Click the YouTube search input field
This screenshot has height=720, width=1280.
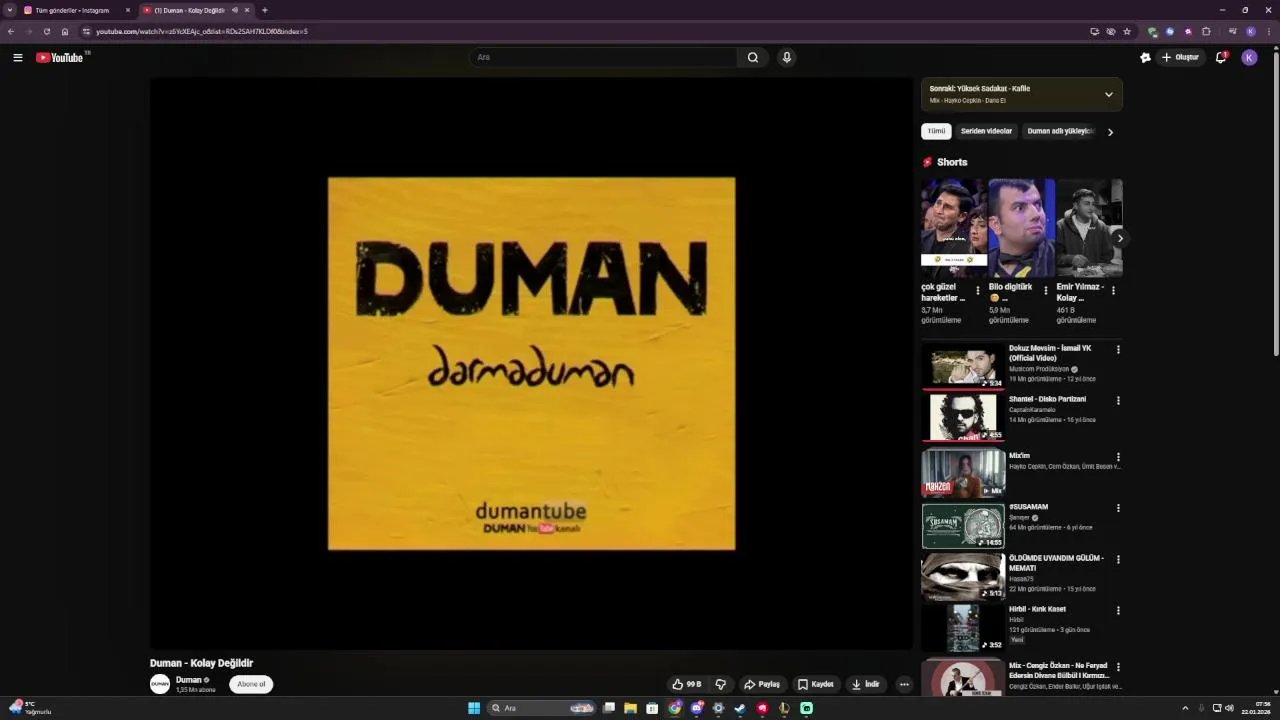coord(604,57)
